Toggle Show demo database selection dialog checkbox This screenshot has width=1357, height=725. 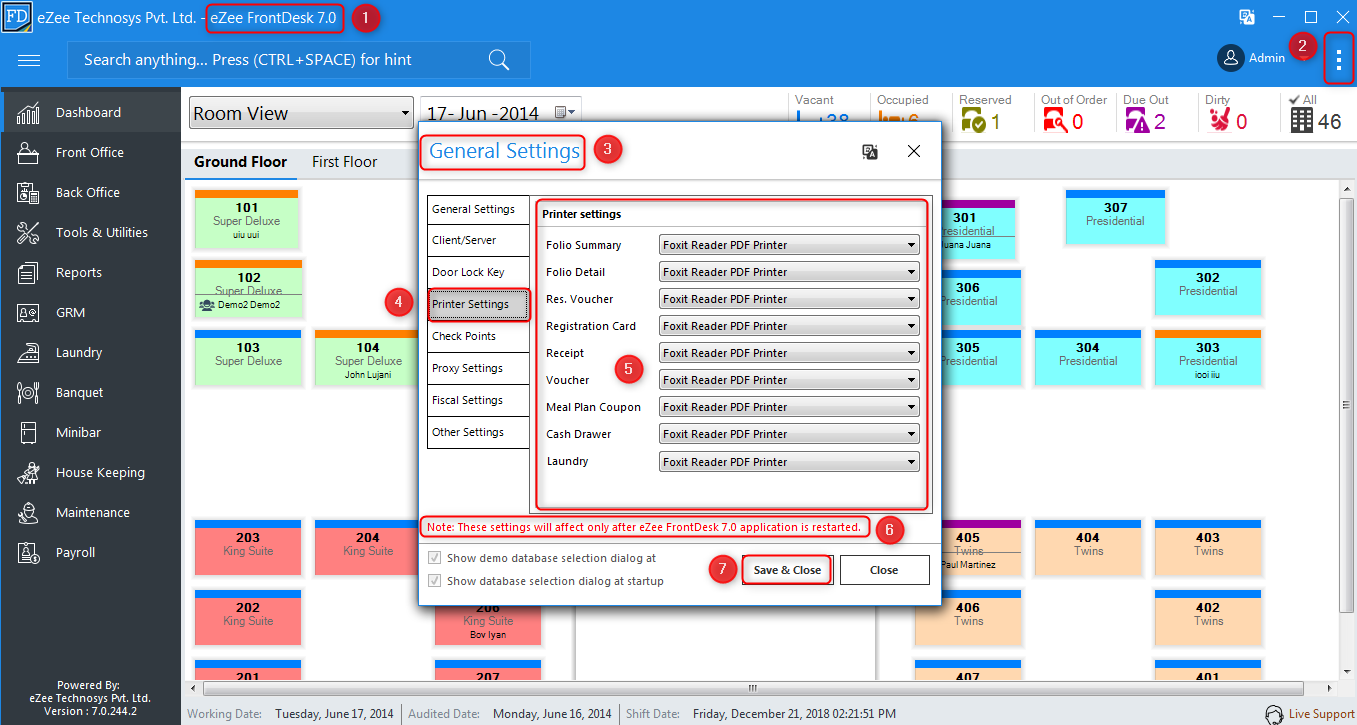(x=434, y=558)
